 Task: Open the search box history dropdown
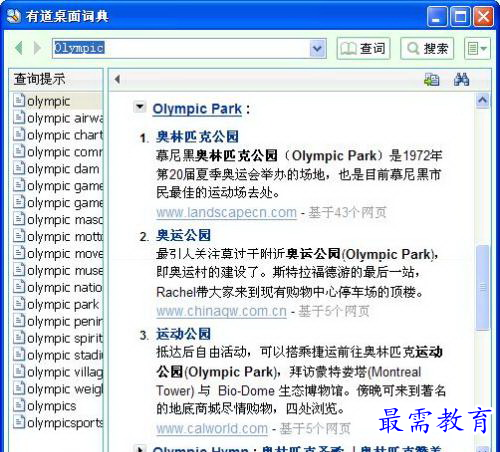pos(317,49)
